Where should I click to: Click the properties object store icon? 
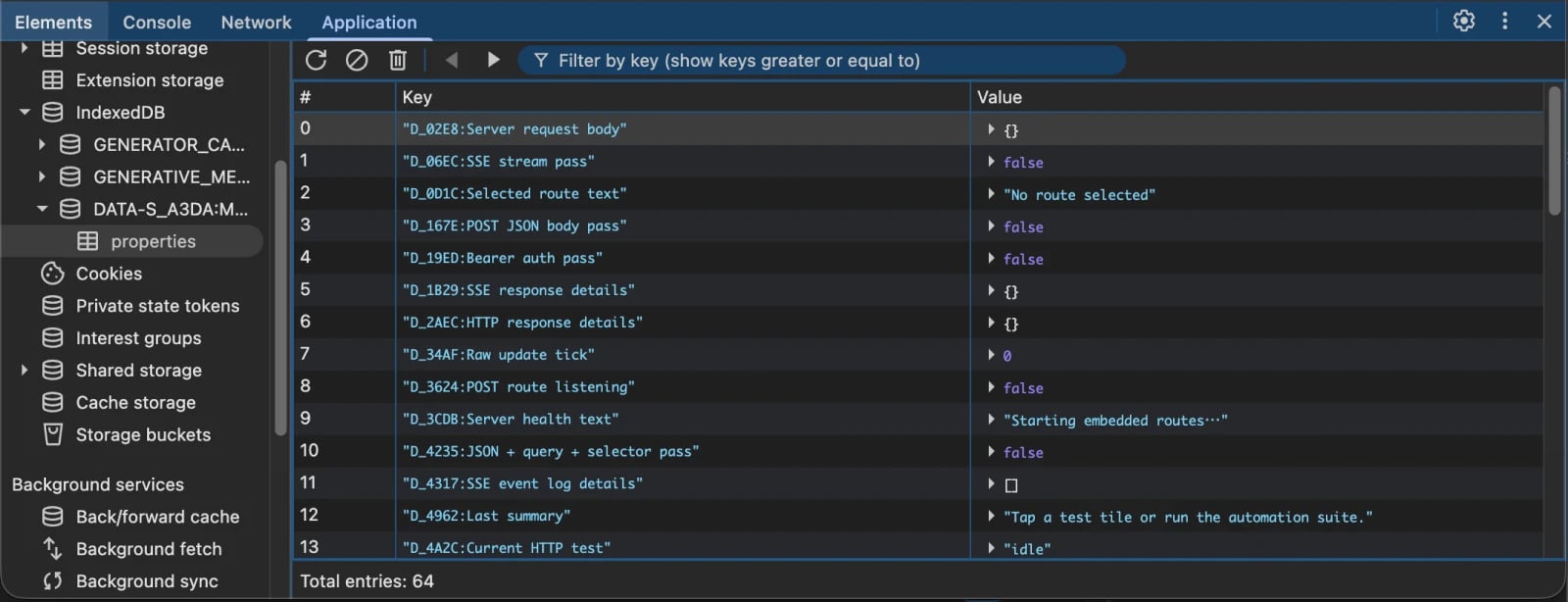point(88,241)
